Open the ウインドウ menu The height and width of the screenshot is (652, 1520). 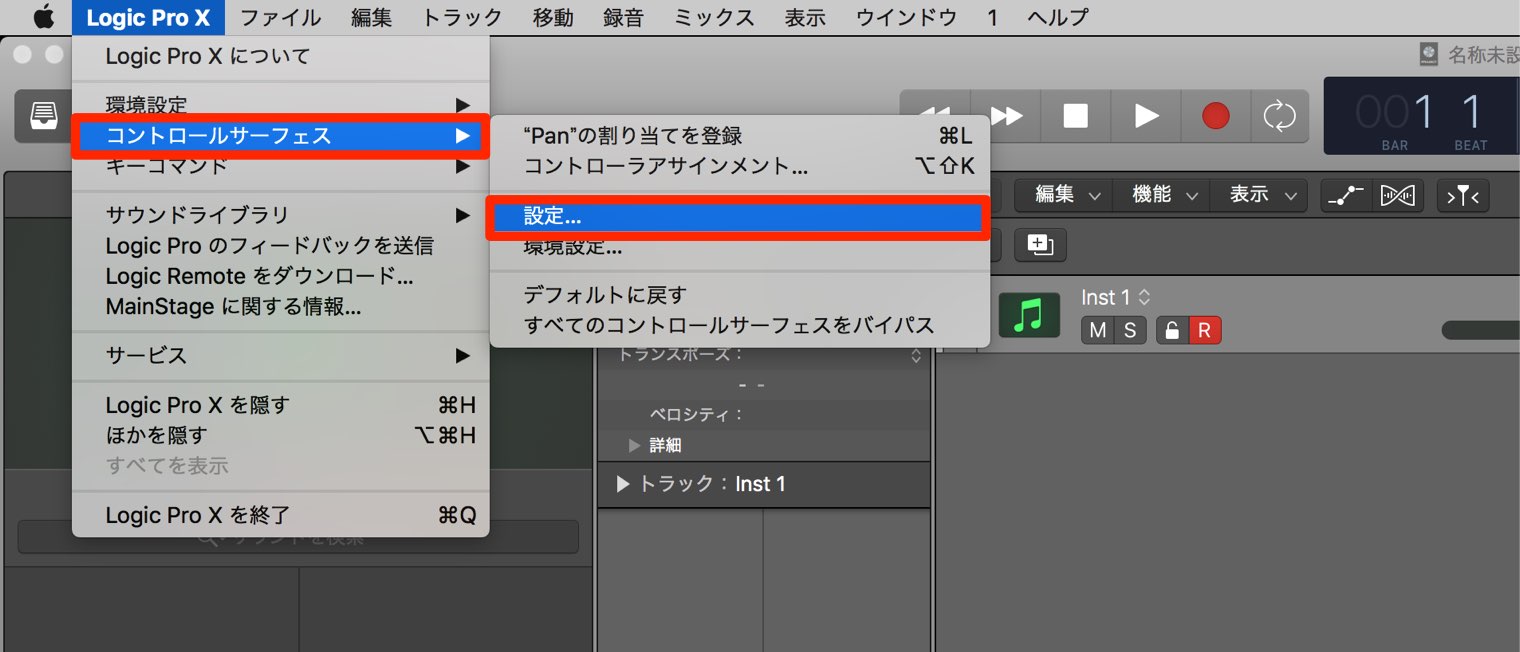[906, 17]
